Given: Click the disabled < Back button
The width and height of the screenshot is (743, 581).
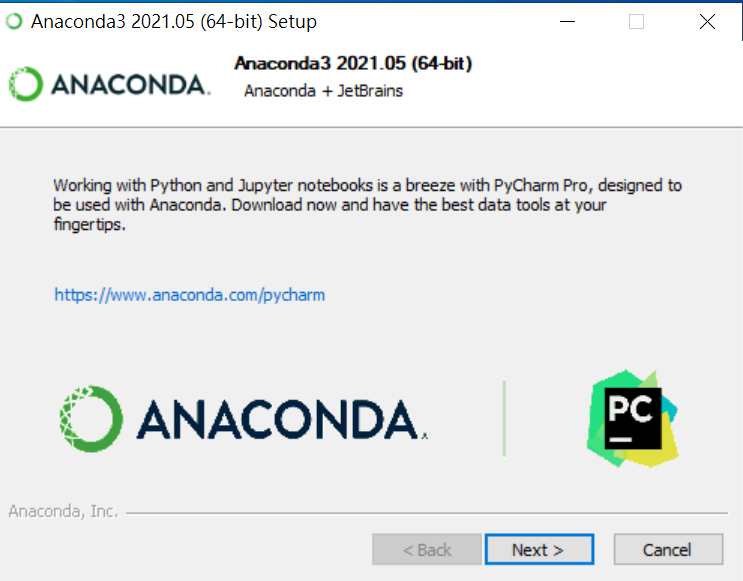Looking at the screenshot, I should (x=426, y=550).
